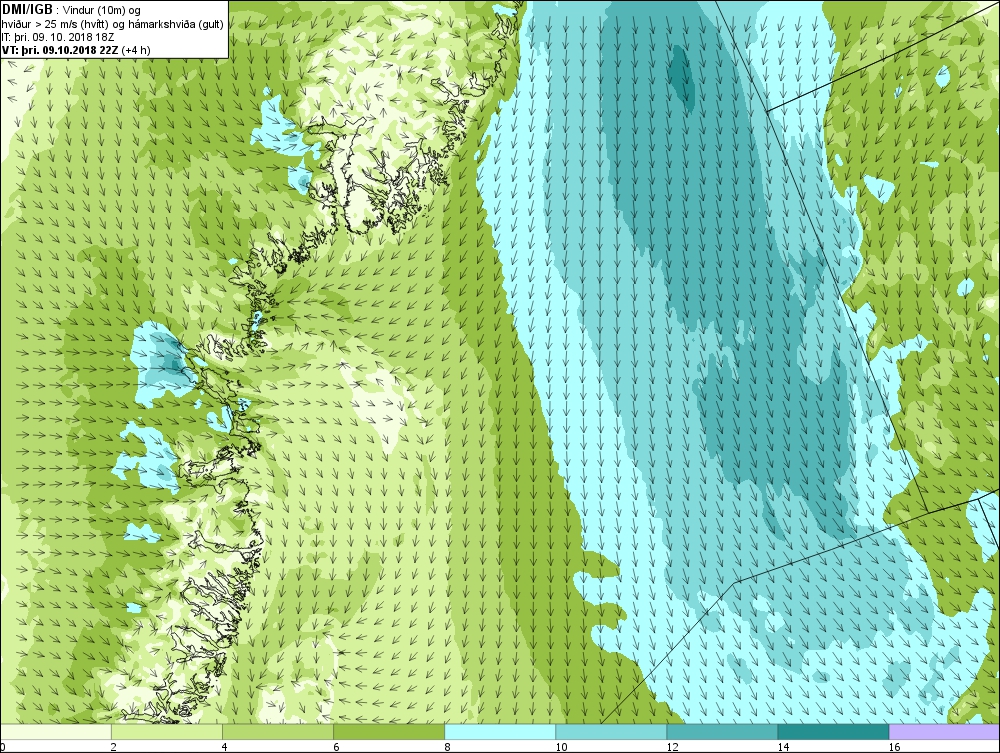Click the legend scale label '12'
Viewport: 1000px width, 753px height.
click(672, 747)
